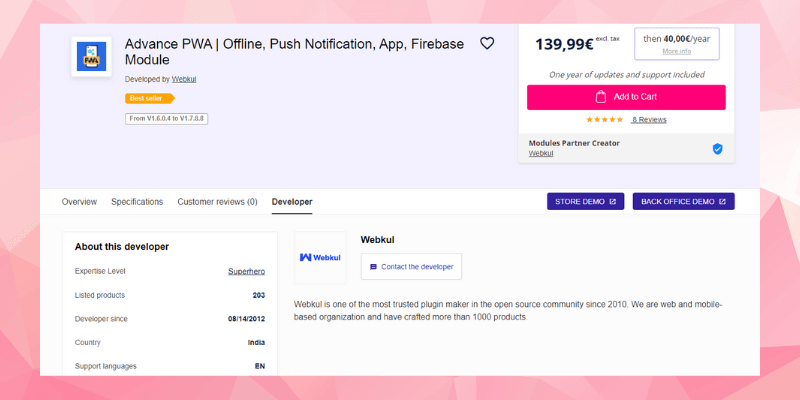Click the Advance PWA module logo
This screenshot has width=800, height=400.
pos(91,57)
